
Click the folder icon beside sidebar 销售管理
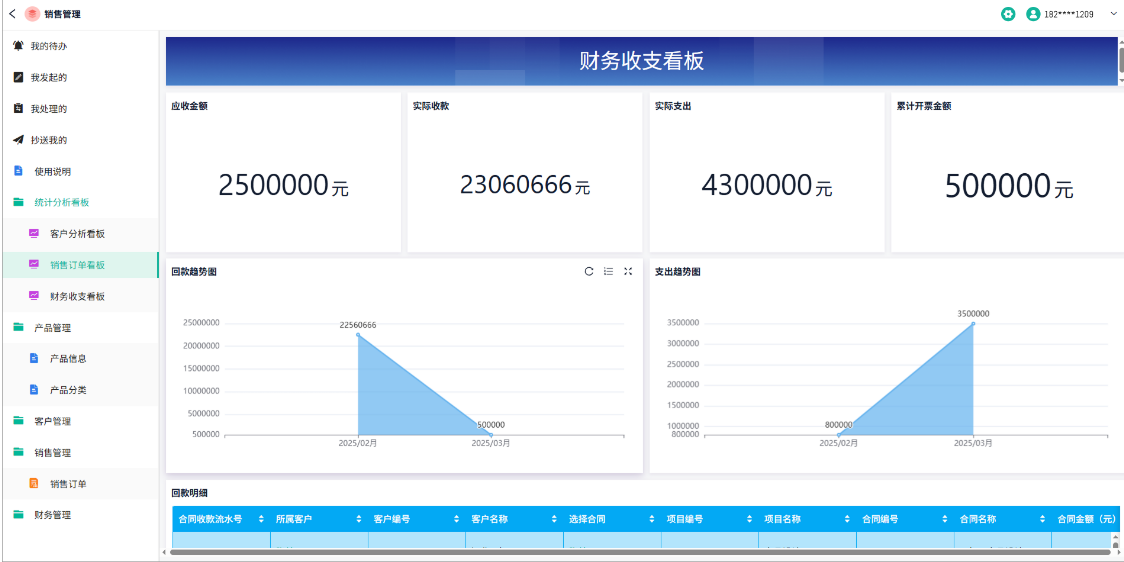click(x=19, y=452)
